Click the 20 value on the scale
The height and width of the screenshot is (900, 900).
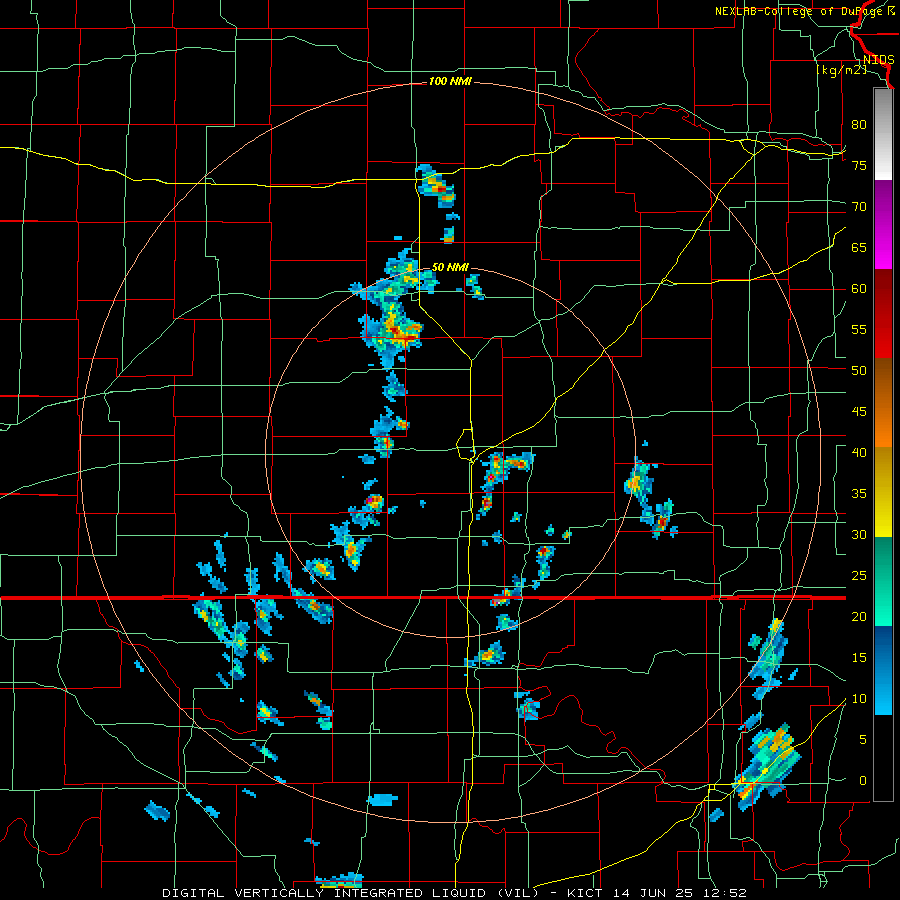pyautogui.click(x=859, y=617)
